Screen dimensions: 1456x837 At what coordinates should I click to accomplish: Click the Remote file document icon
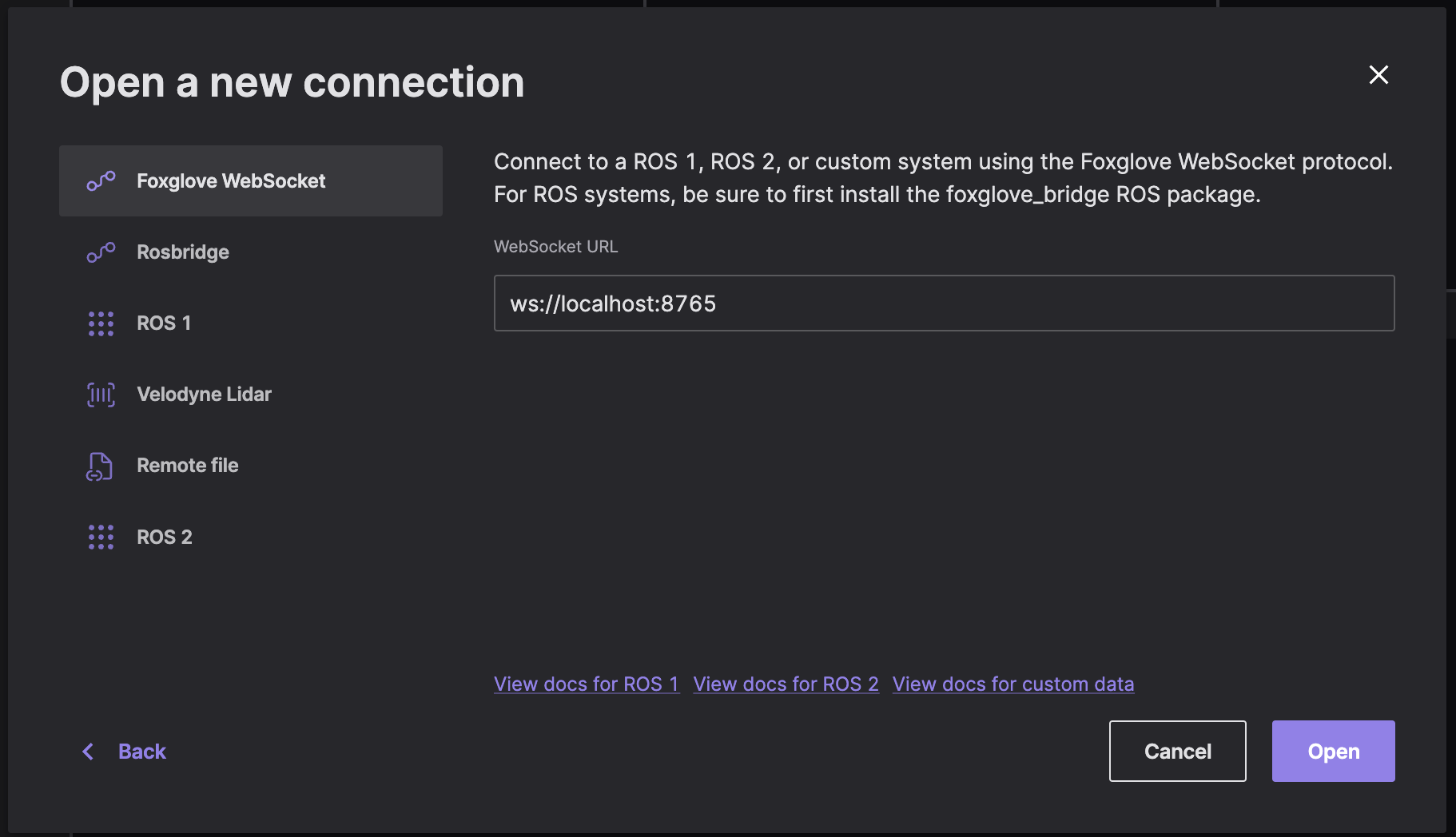(x=100, y=466)
